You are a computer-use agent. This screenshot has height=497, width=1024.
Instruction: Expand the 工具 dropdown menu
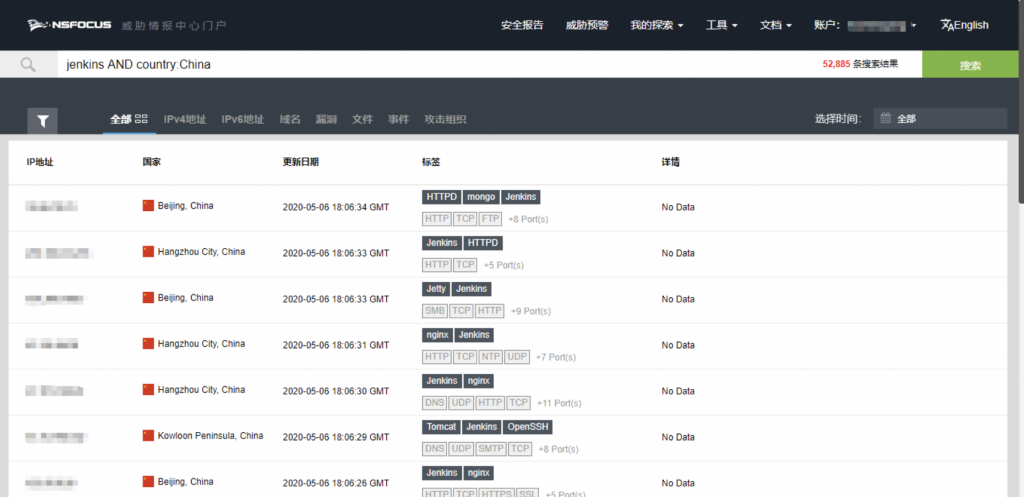click(x=721, y=25)
